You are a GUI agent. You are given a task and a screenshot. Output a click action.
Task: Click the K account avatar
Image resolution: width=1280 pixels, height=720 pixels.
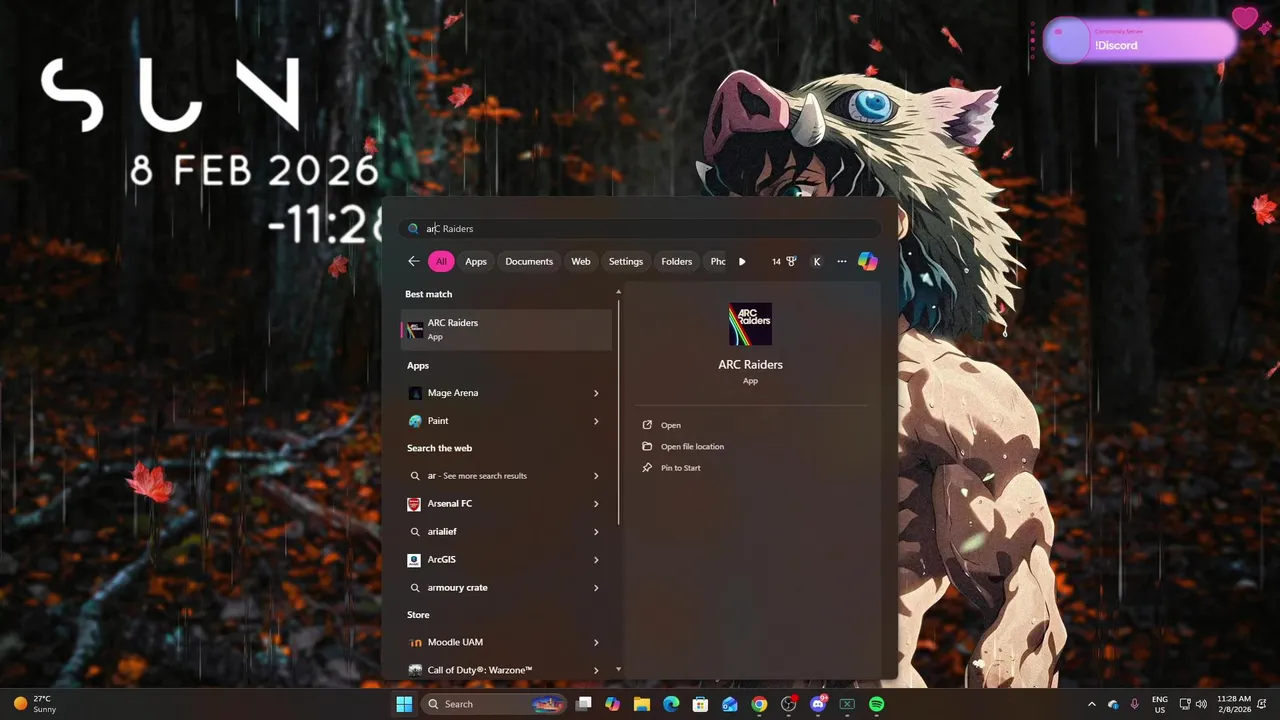pyautogui.click(x=817, y=261)
